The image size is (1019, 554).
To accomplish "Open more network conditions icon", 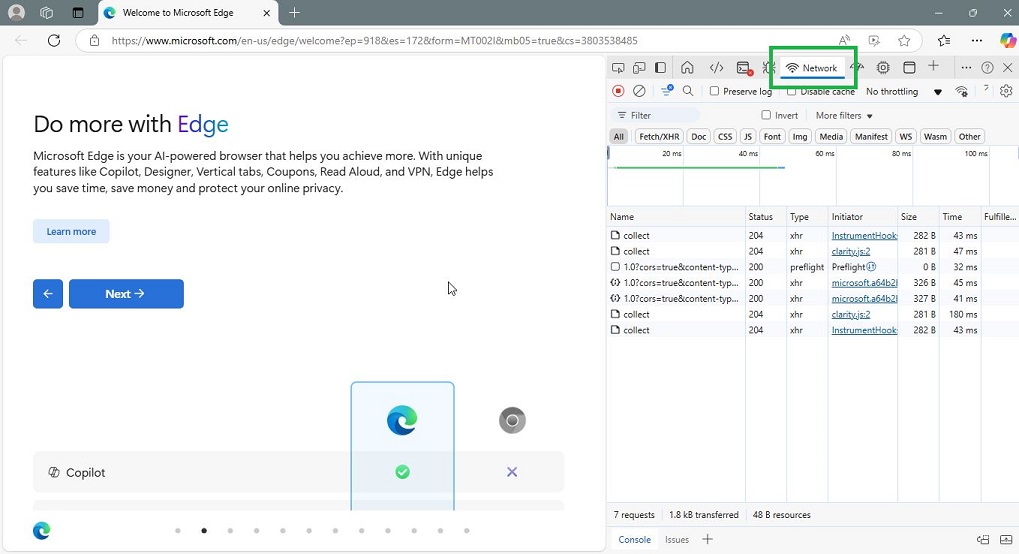I will 962,92.
